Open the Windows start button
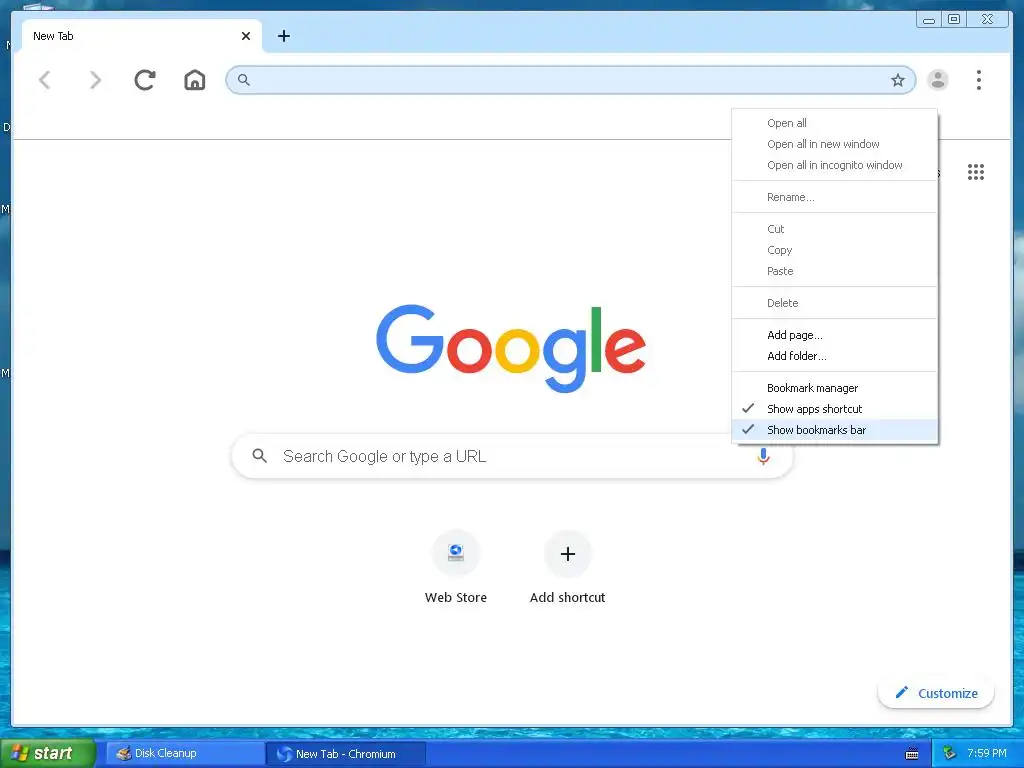The width and height of the screenshot is (1024, 768). pos(48,754)
